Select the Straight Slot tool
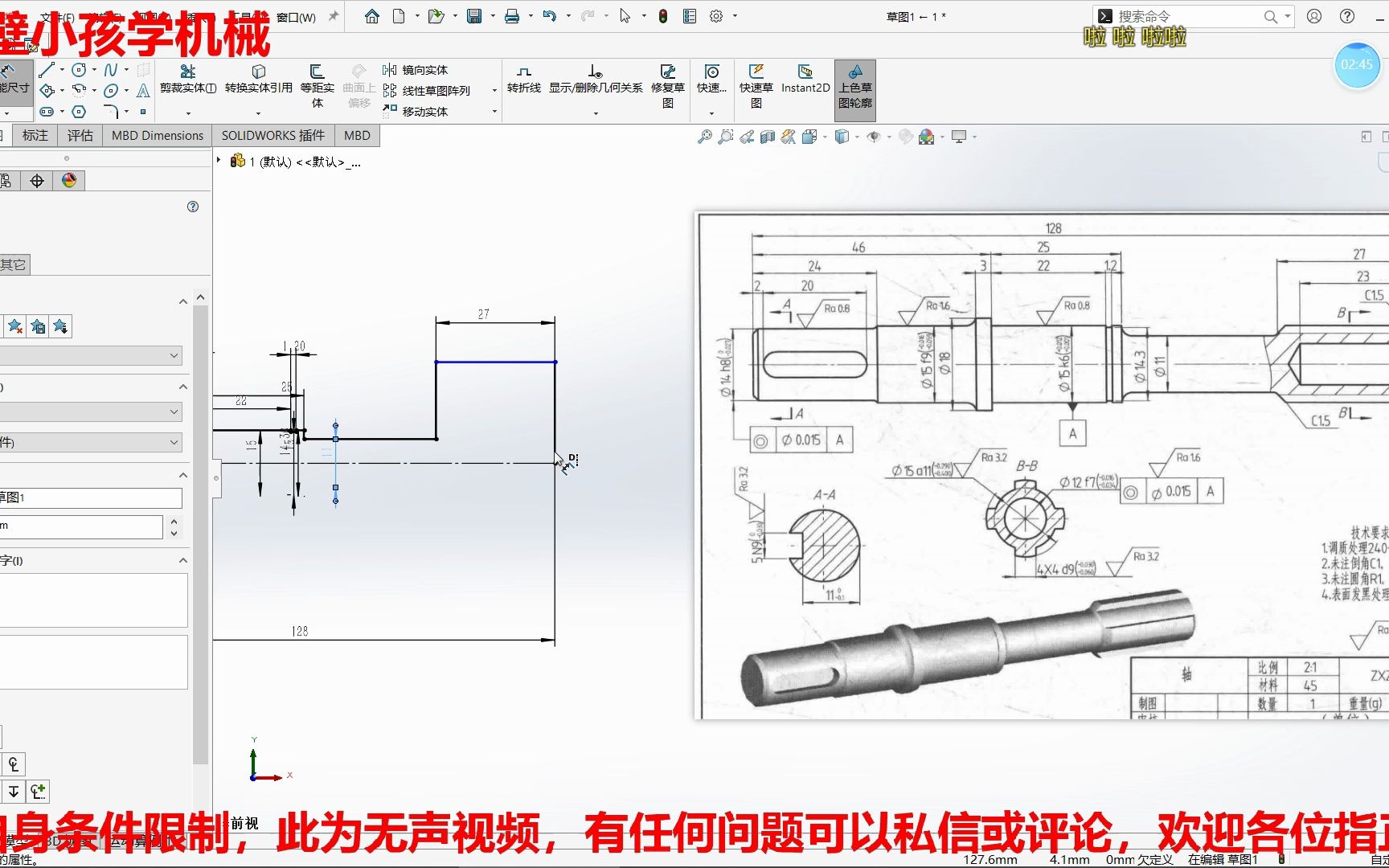Image resolution: width=1389 pixels, height=868 pixels. 47,112
